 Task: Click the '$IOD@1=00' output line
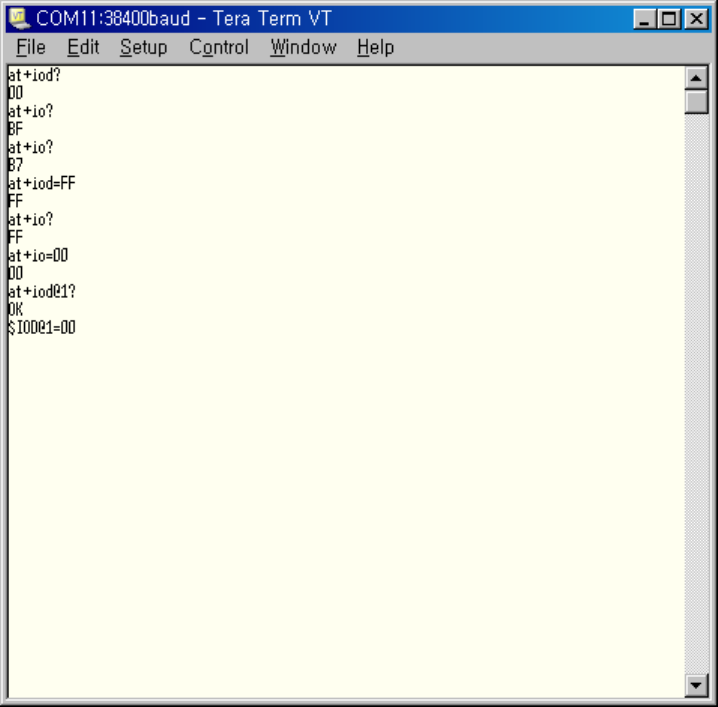[x=42, y=327]
